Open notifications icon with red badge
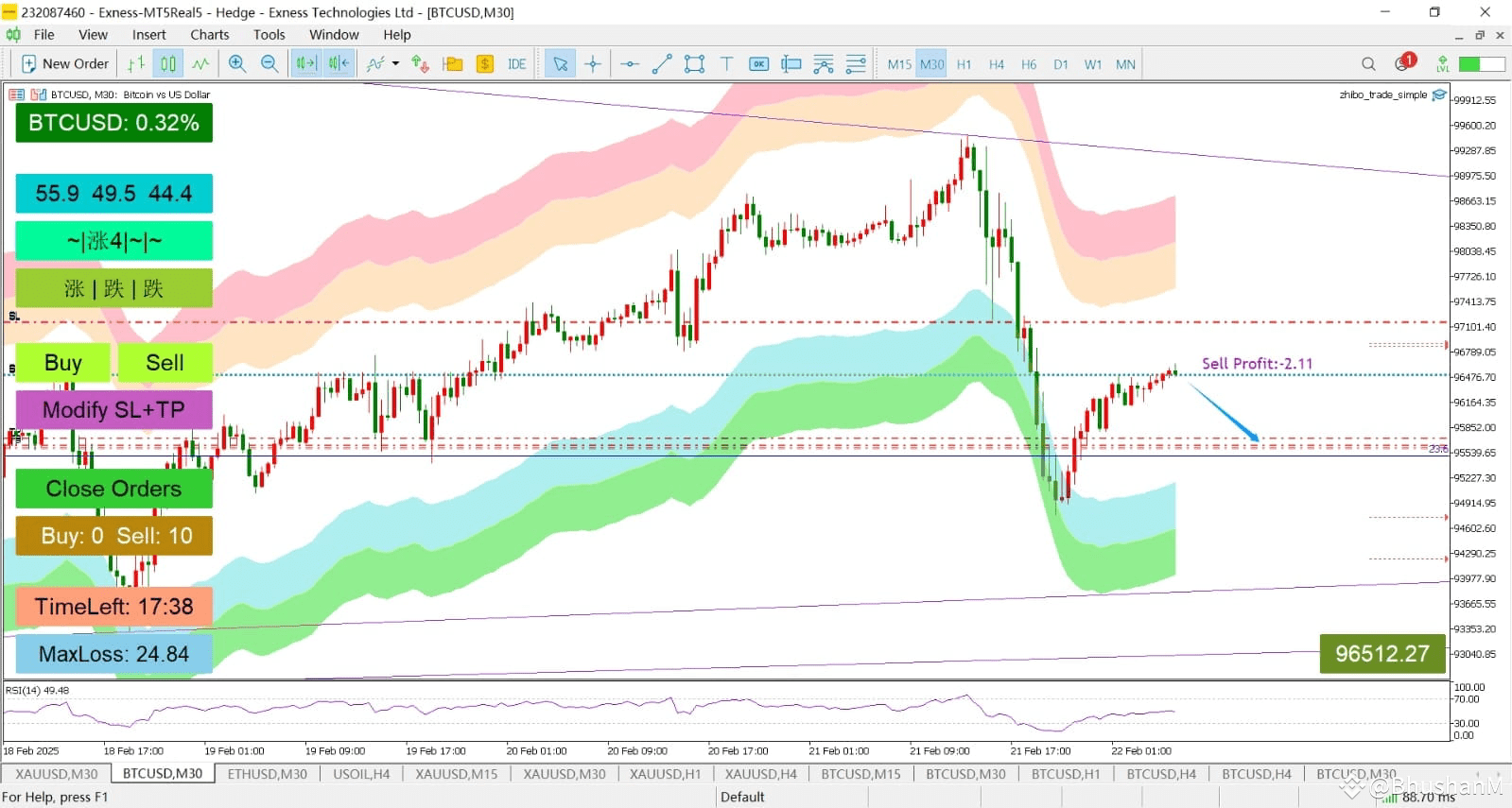Viewport: 1512px width, 808px height. pos(1404,63)
